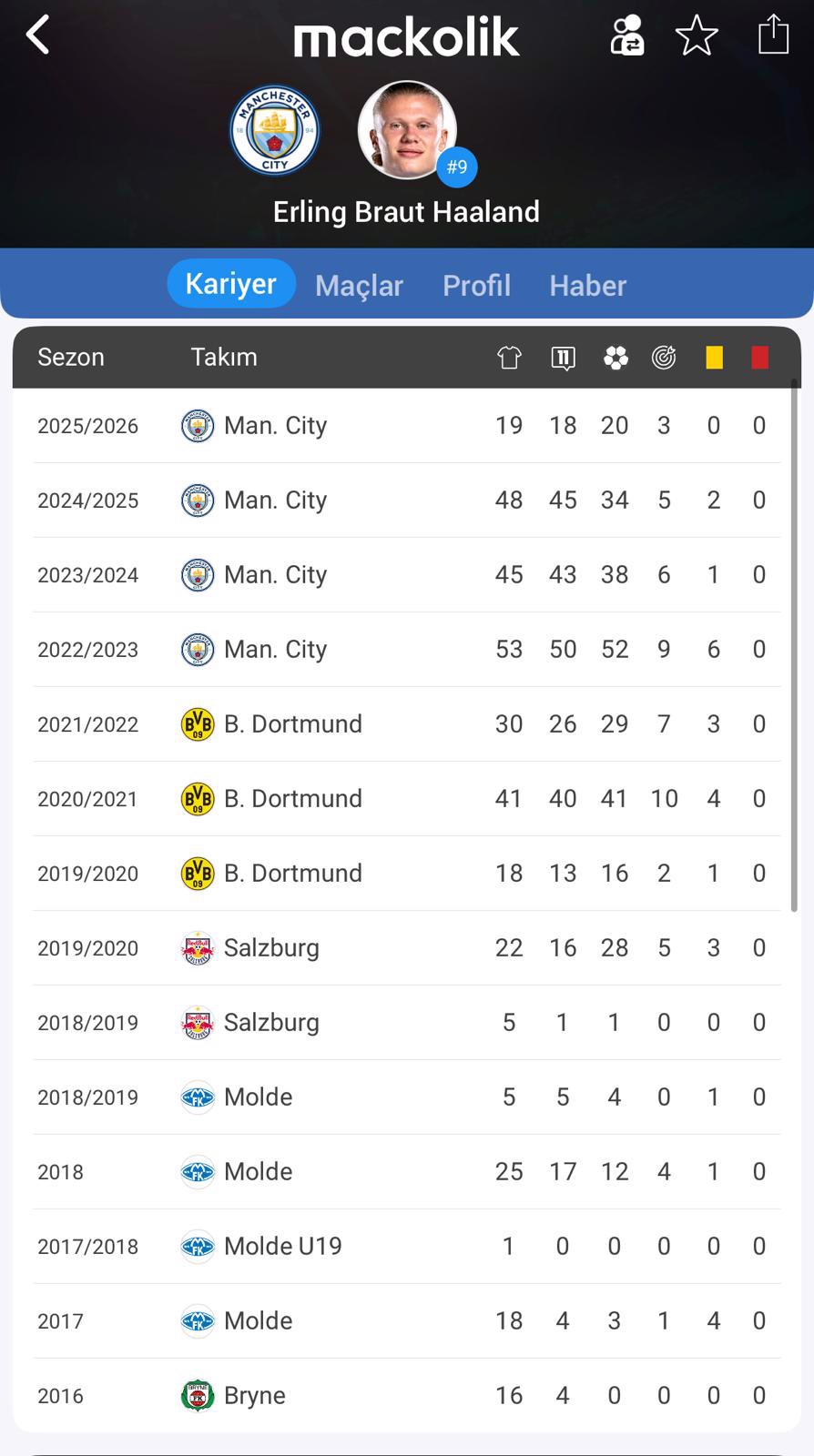Switch to the Maçlar tab
This screenshot has height=1456, width=814.
tap(359, 286)
